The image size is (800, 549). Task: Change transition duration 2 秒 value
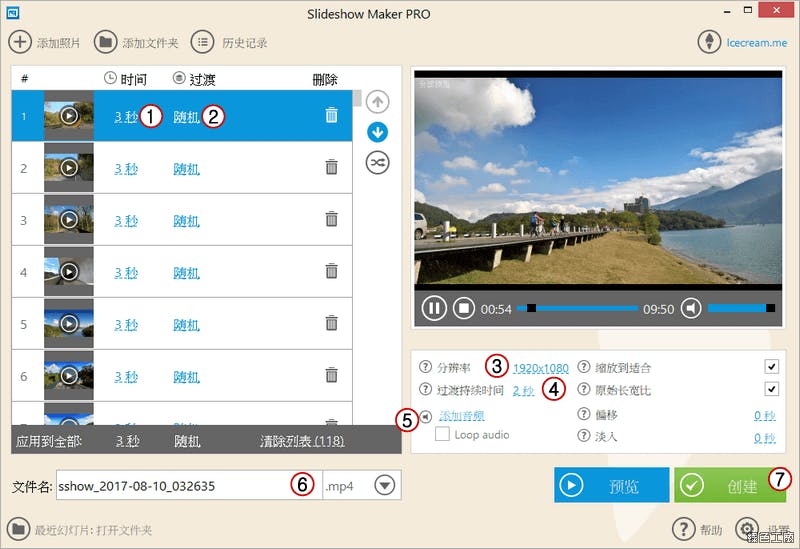523,390
